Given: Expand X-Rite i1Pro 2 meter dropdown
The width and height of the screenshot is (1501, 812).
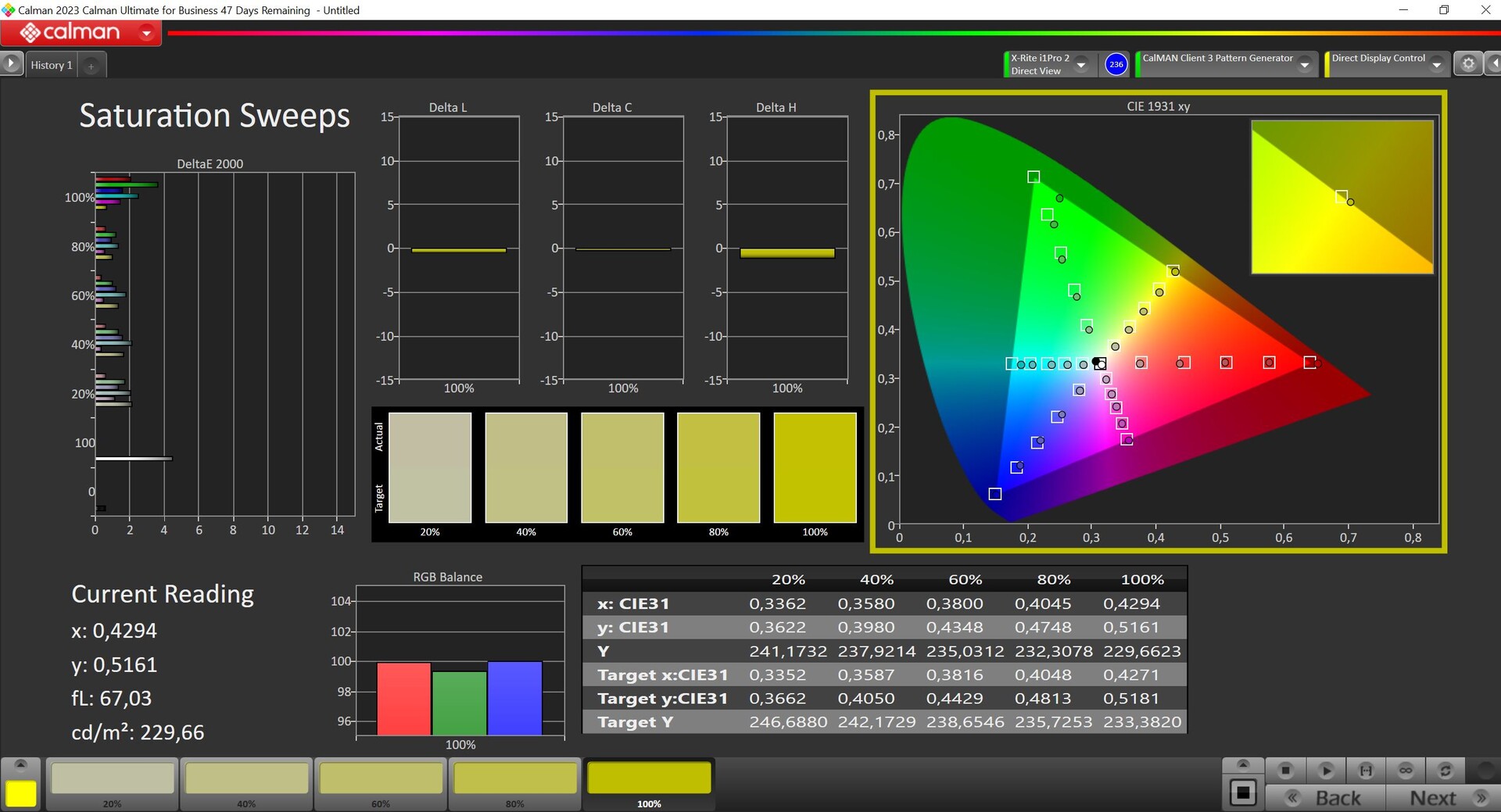Looking at the screenshot, I should 1081,65.
